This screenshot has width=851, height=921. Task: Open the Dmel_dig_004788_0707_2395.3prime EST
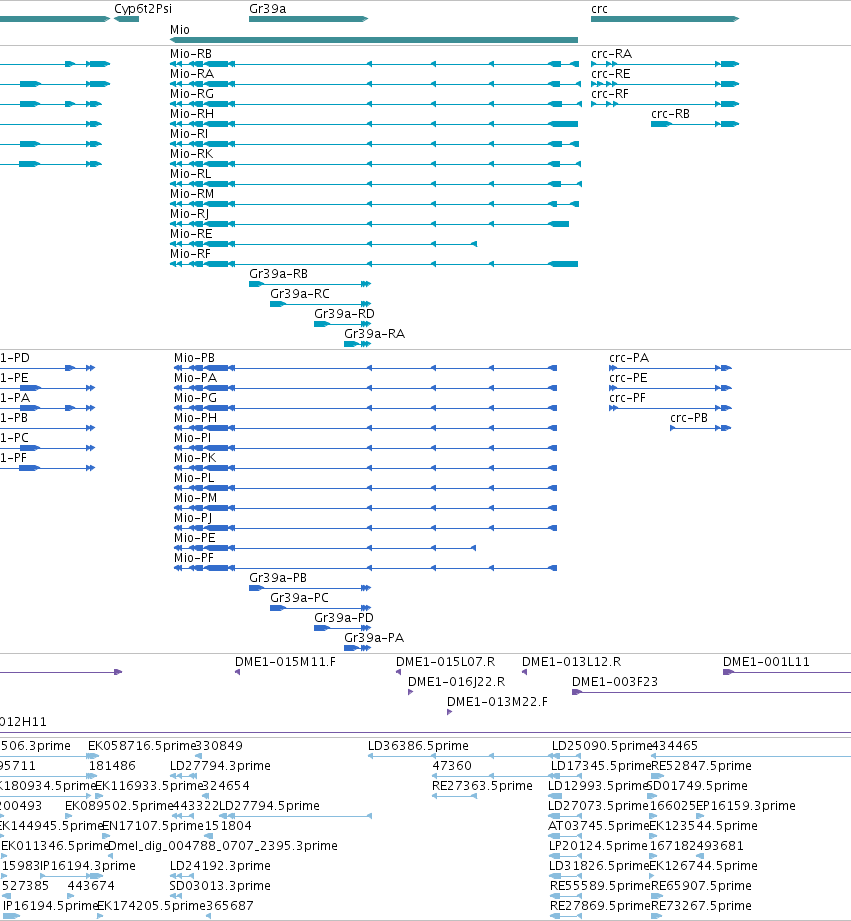click(x=110, y=856)
